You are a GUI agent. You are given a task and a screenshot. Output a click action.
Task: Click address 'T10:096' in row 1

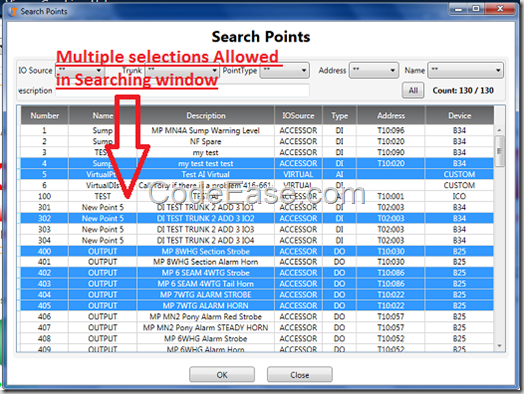coord(391,130)
